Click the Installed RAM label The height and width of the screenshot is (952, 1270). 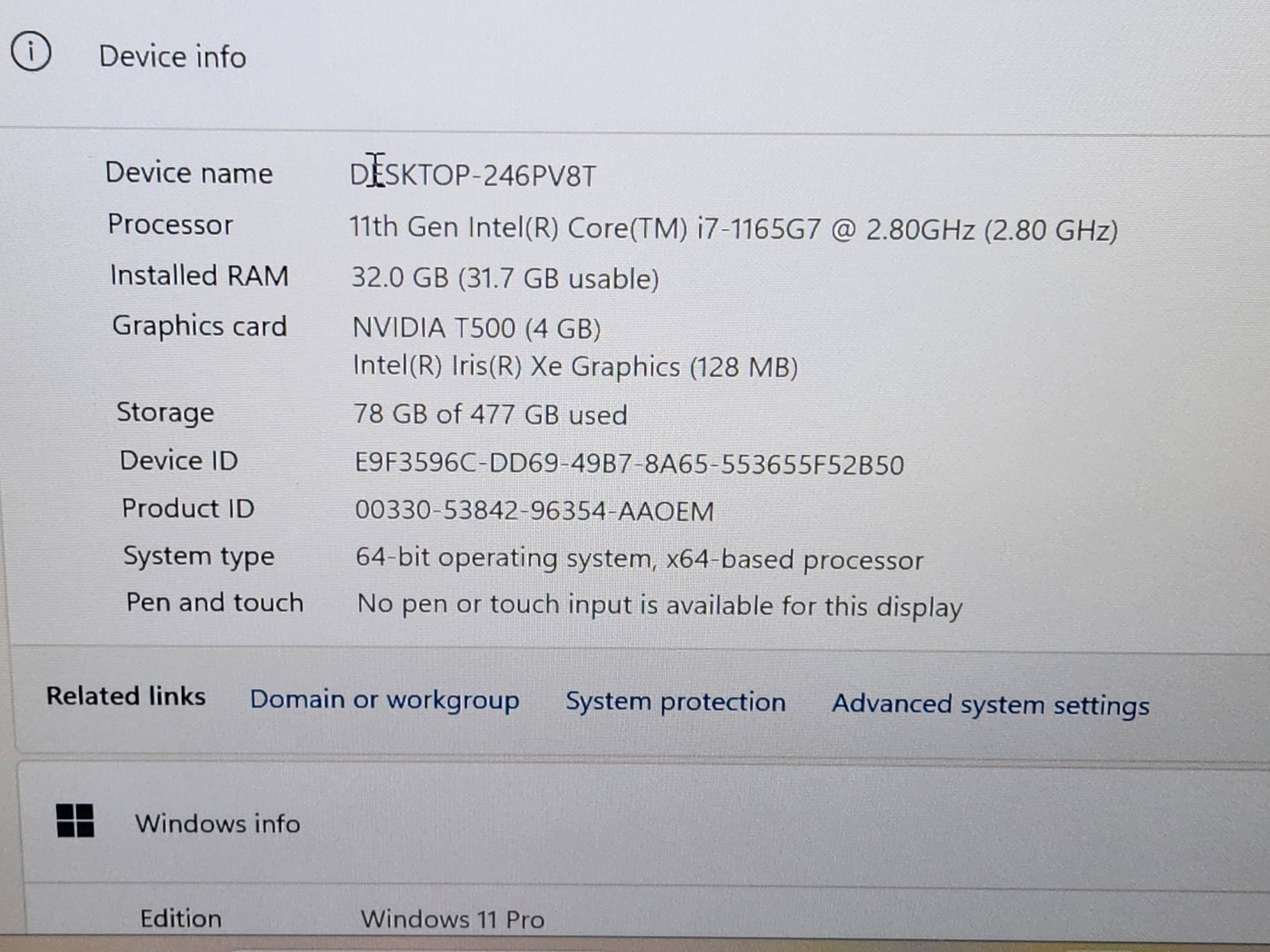point(199,275)
